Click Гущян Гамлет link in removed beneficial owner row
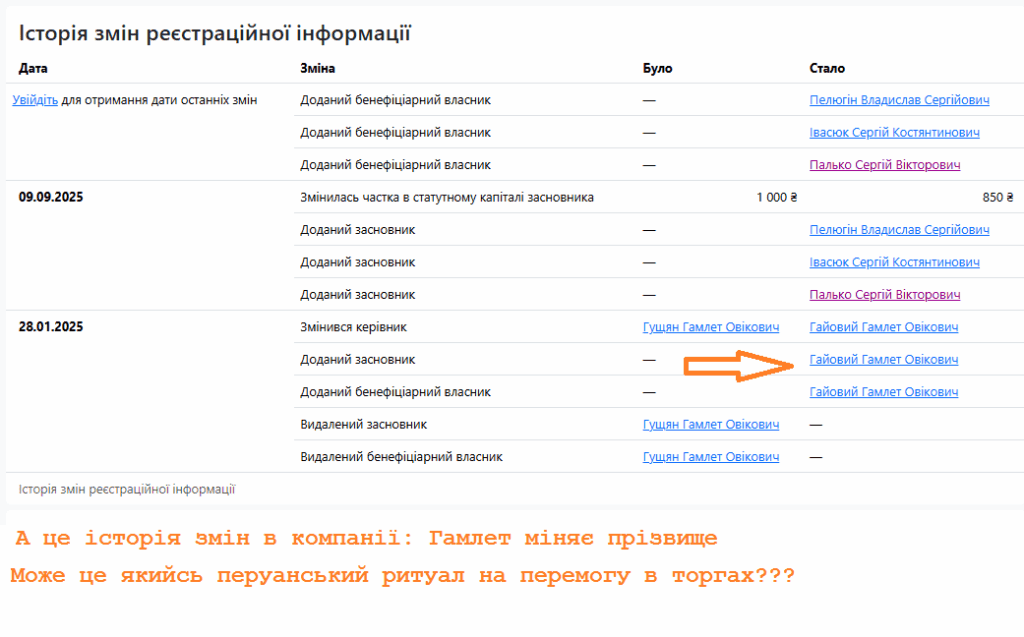This screenshot has height=637, width=1024. point(710,457)
